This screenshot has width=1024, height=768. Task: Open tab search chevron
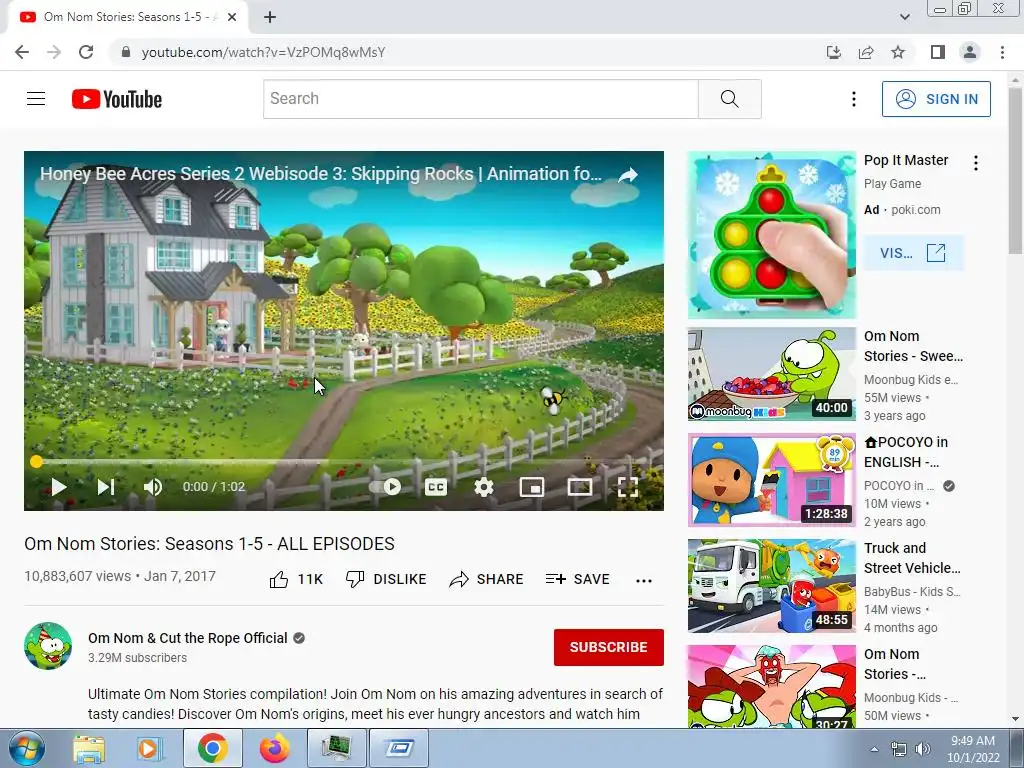904,18
